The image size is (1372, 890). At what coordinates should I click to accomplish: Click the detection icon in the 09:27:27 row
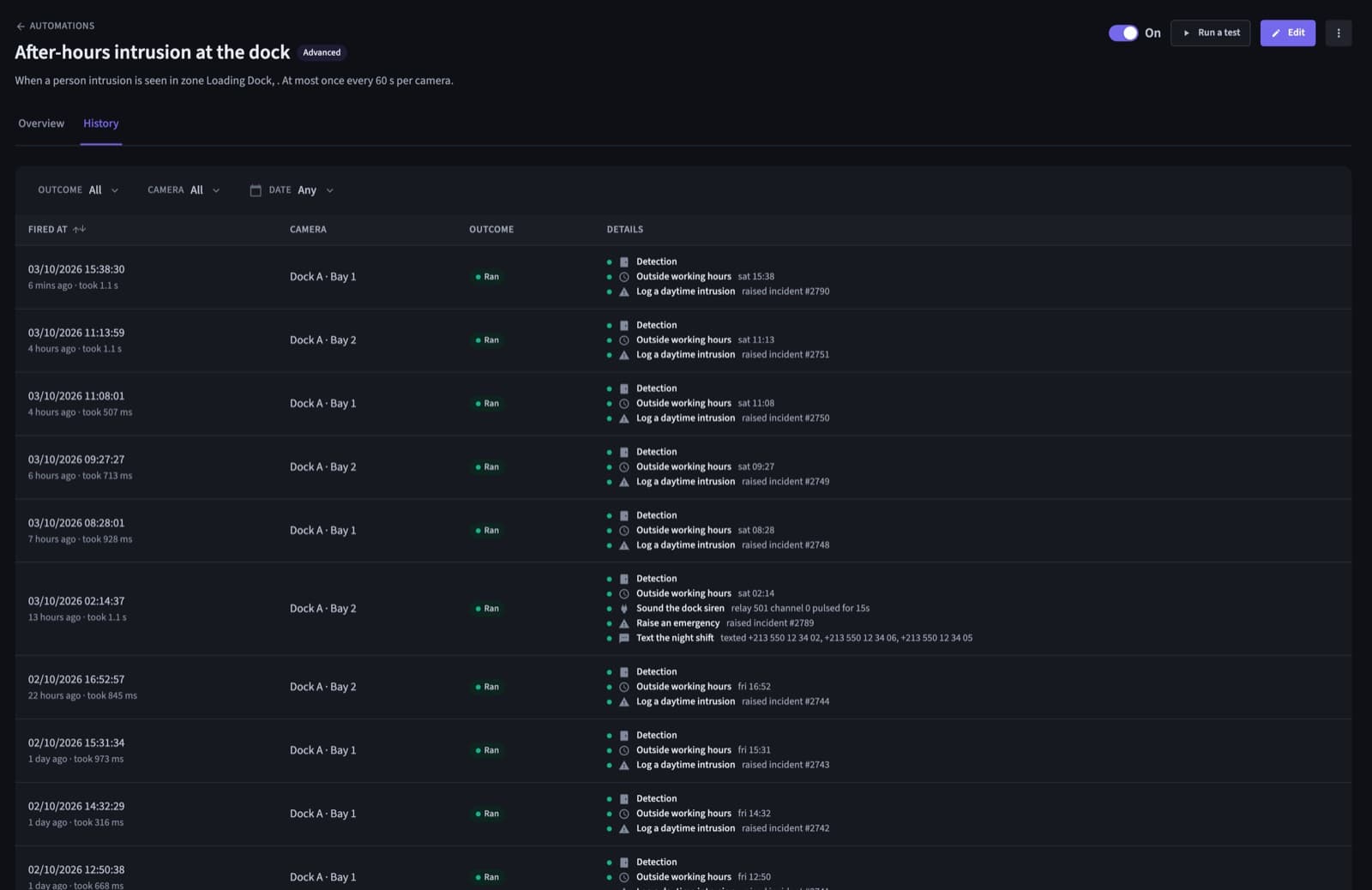(624, 453)
